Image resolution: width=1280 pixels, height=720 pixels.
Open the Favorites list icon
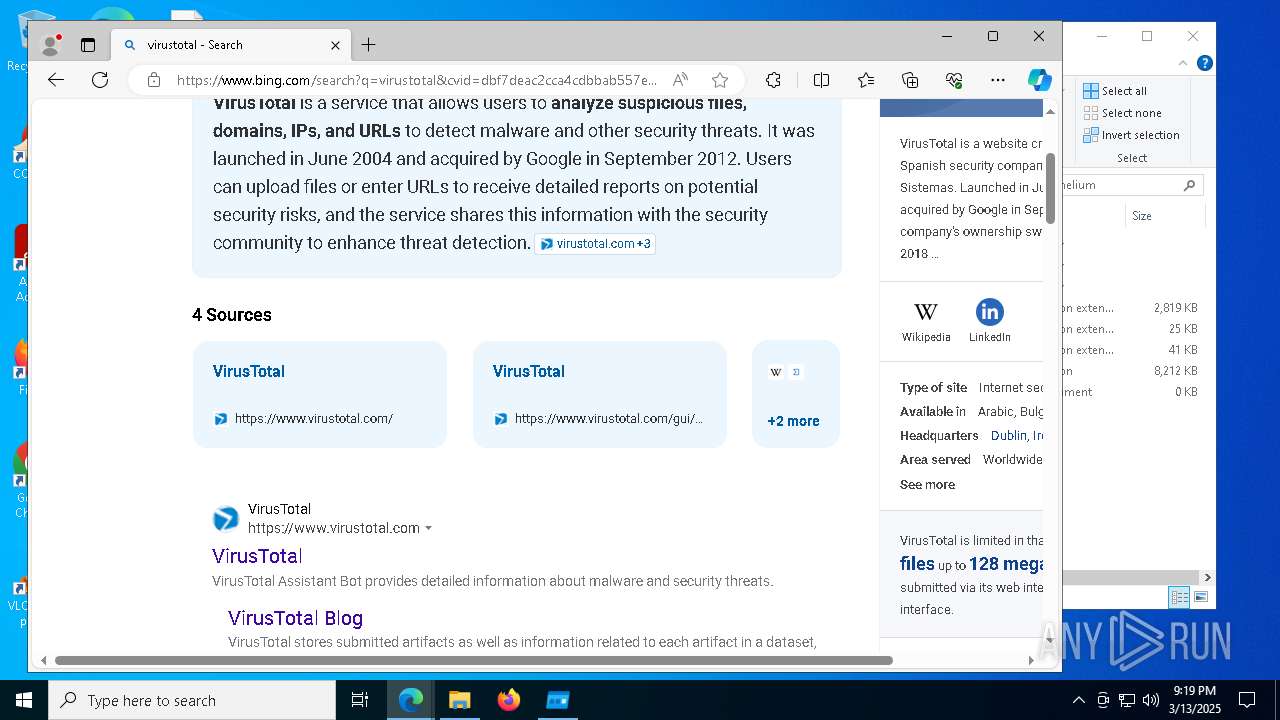[x=866, y=80]
